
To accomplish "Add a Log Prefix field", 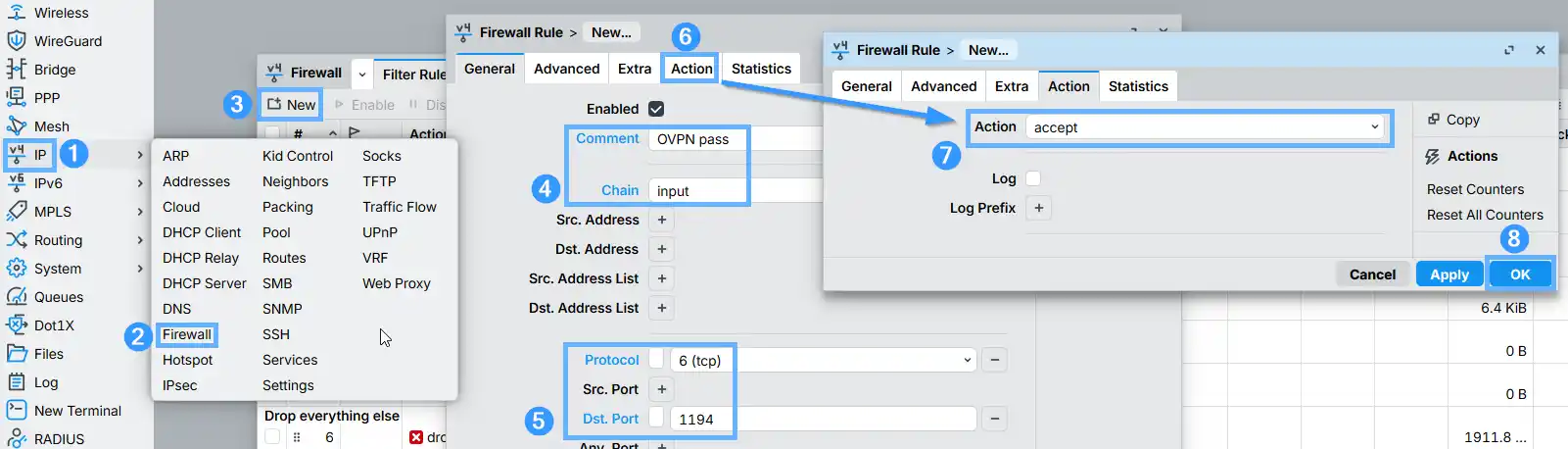I will [x=1039, y=208].
